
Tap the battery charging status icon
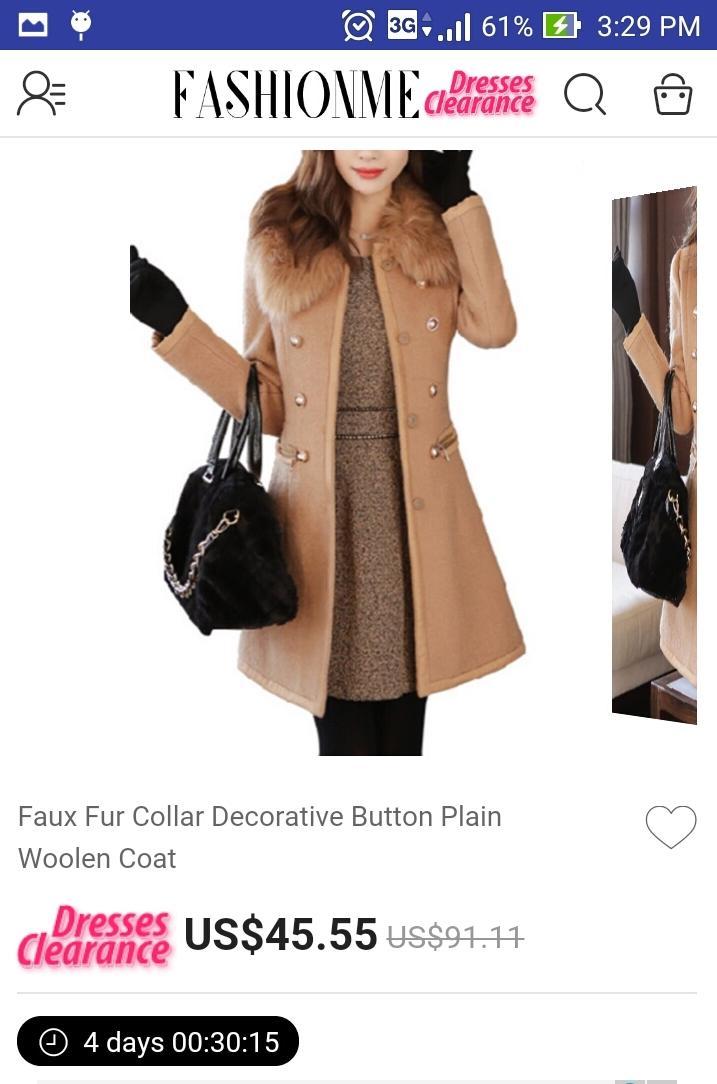[561, 26]
